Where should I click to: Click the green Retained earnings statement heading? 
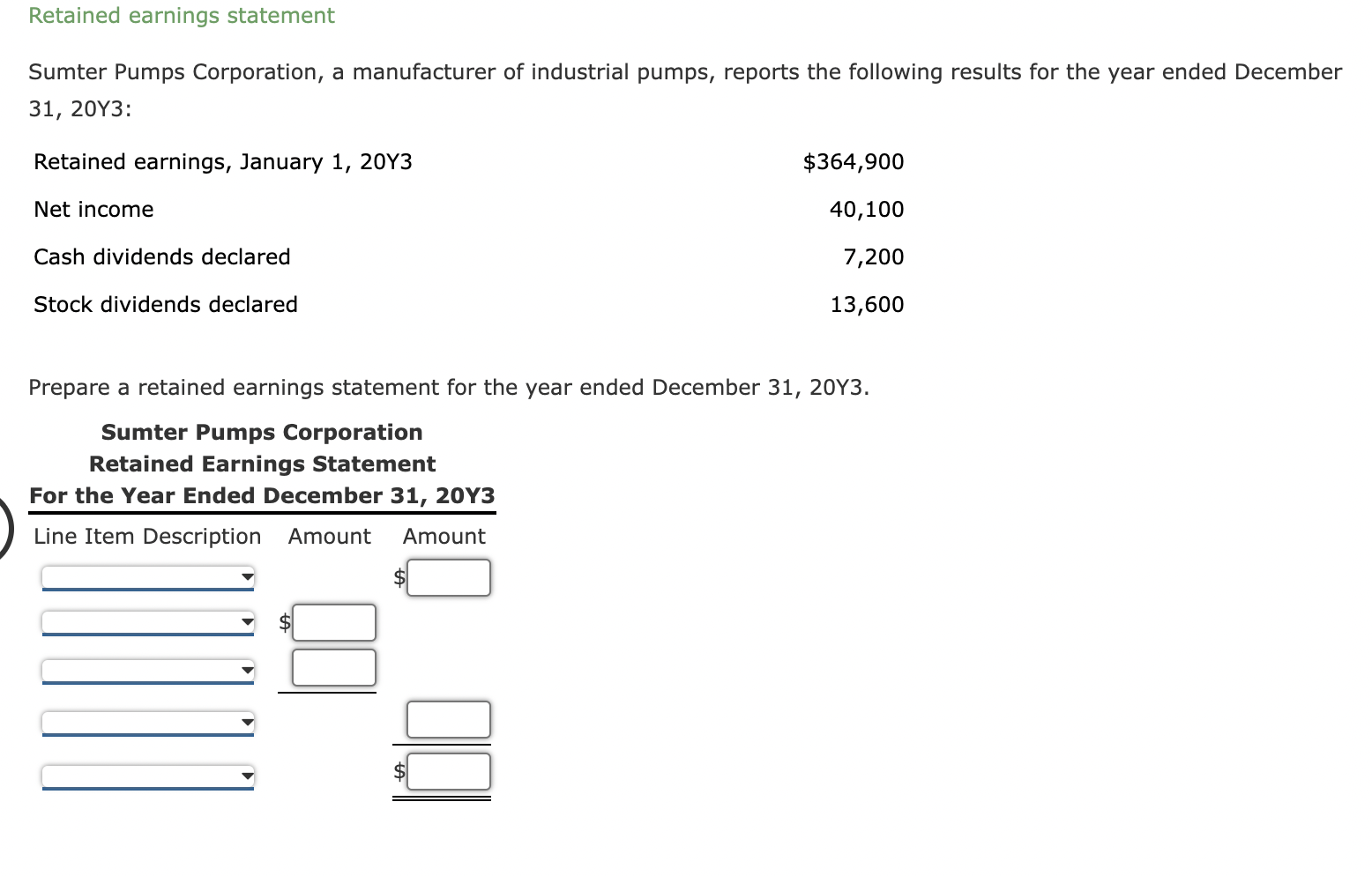181,15
